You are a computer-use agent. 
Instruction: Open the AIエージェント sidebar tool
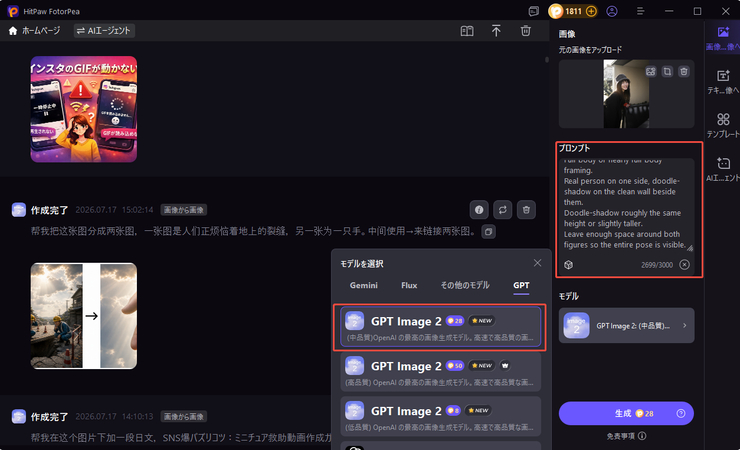tap(723, 169)
